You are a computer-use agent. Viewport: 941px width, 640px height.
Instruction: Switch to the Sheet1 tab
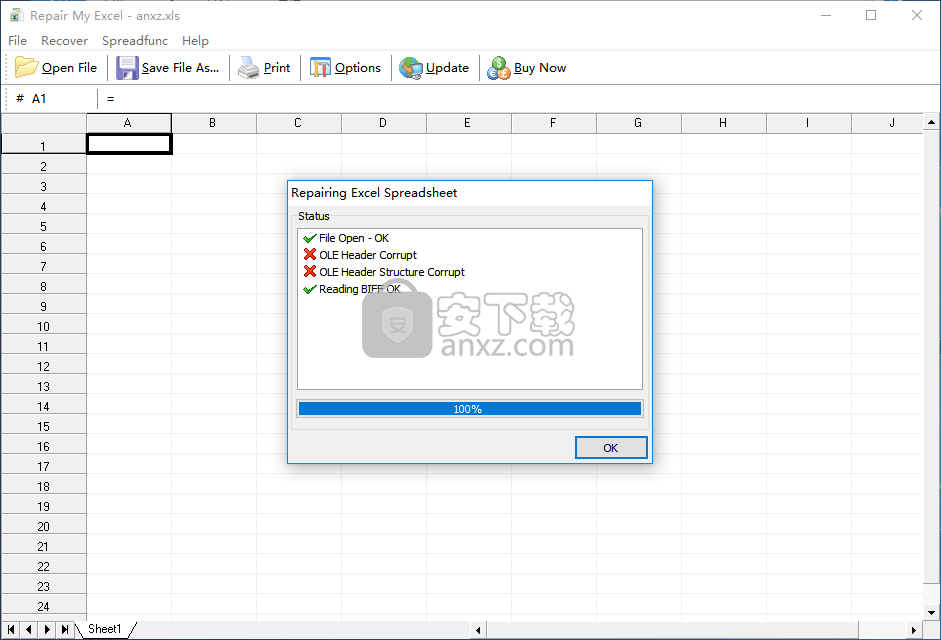tap(105, 629)
